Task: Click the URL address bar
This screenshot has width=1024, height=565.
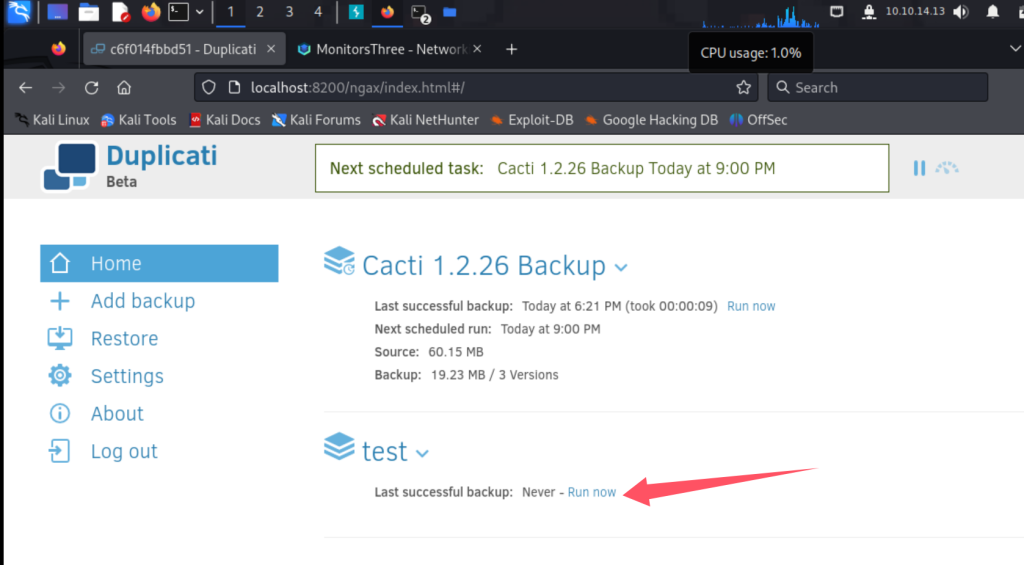Action: coord(477,88)
